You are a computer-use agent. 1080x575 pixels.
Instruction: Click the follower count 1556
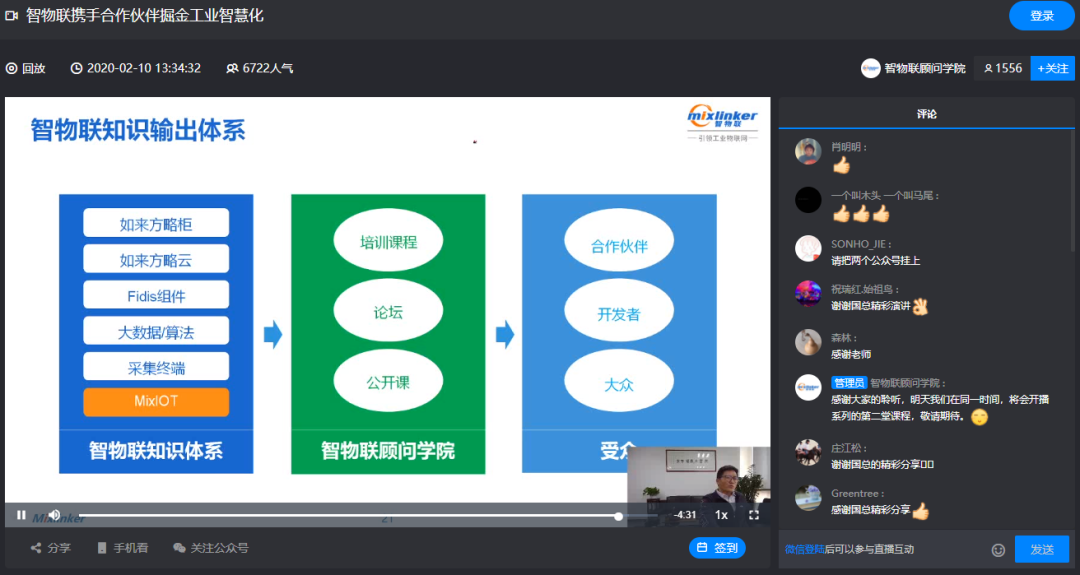pyautogui.click(x=1003, y=68)
